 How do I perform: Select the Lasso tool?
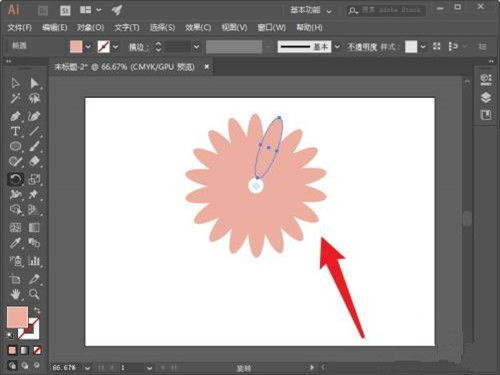(x=34, y=98)
